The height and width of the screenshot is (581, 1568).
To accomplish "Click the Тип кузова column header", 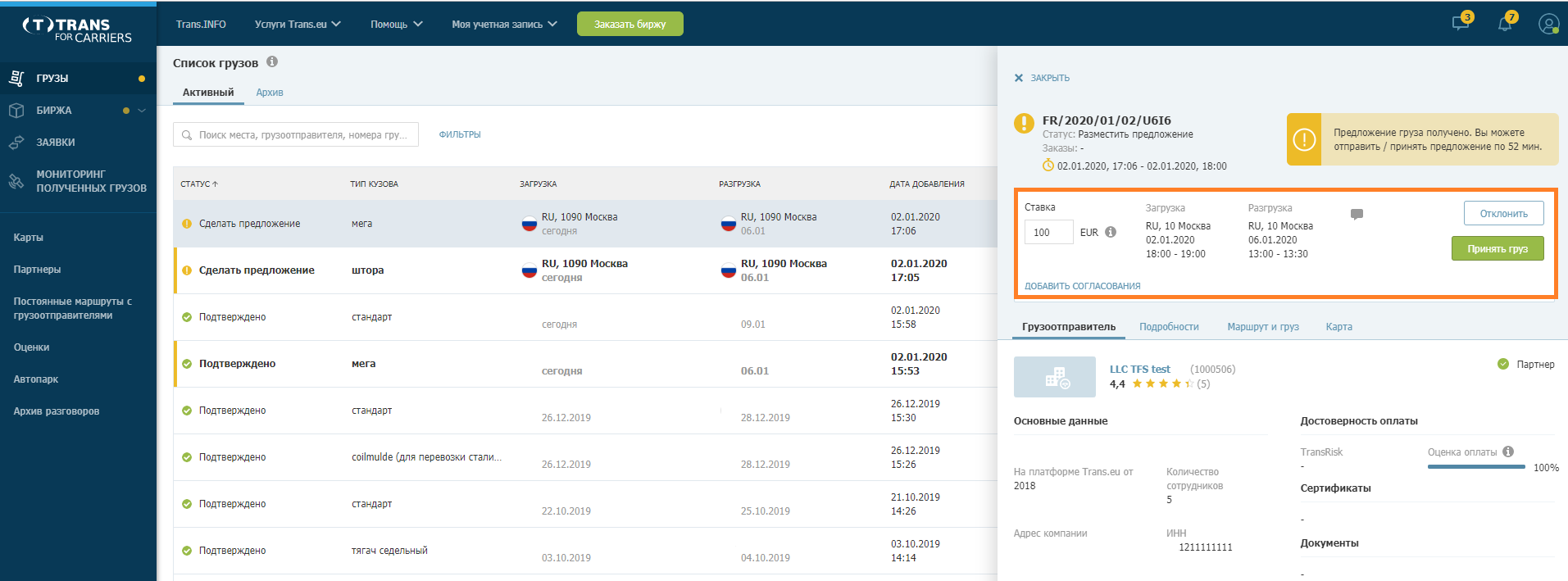I will tap(374, 184).
